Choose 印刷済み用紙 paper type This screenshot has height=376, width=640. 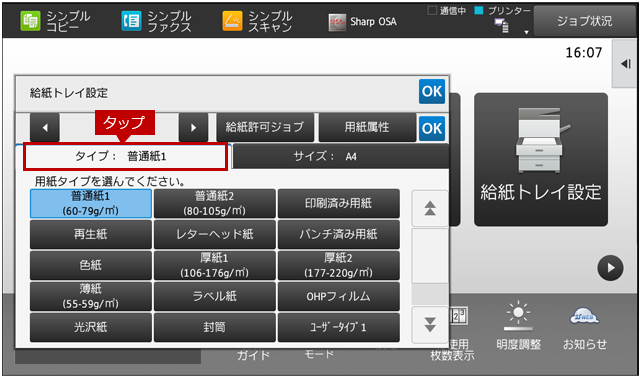click(338, 203)
